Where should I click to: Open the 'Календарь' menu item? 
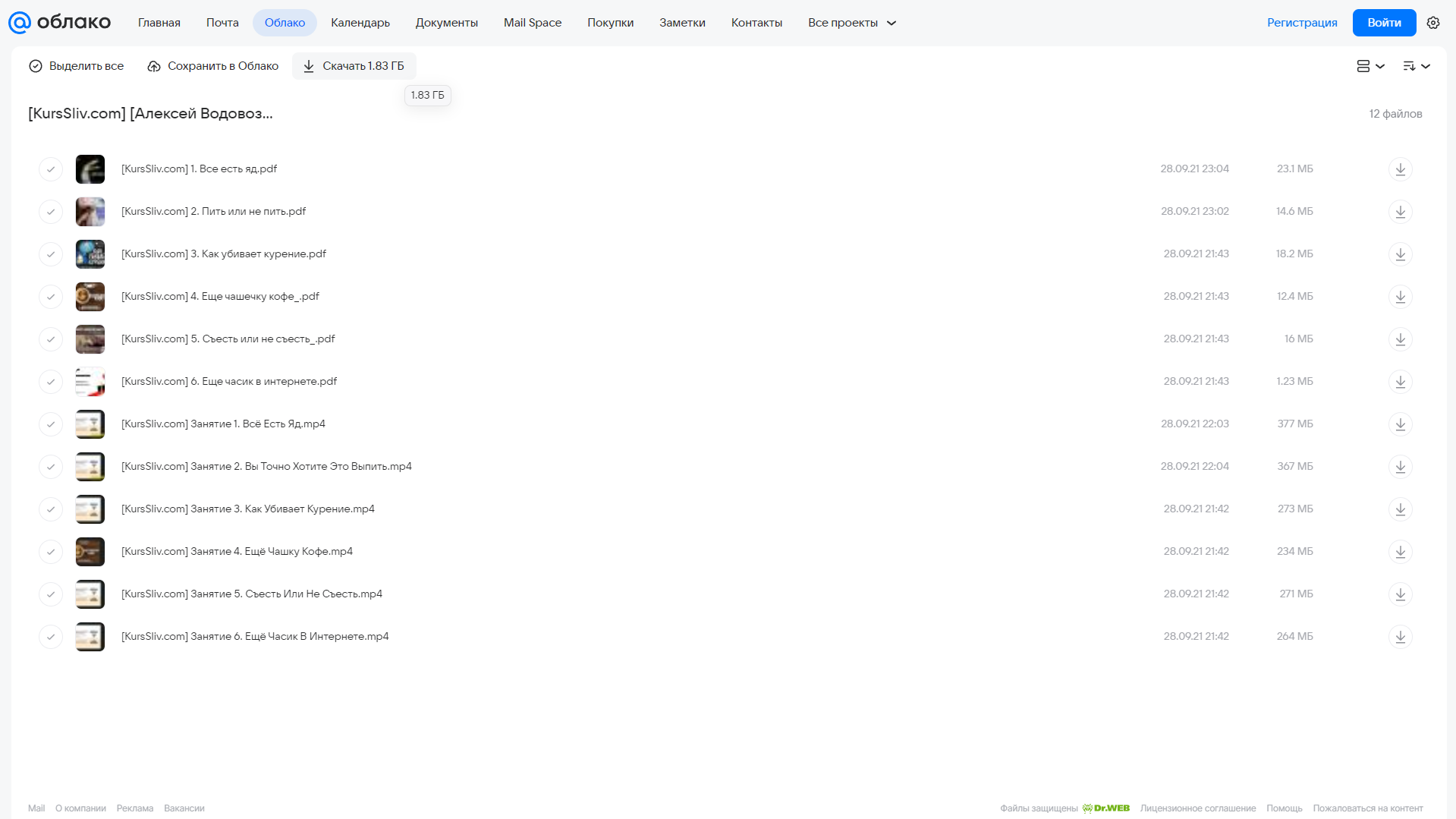coord(360,23)
